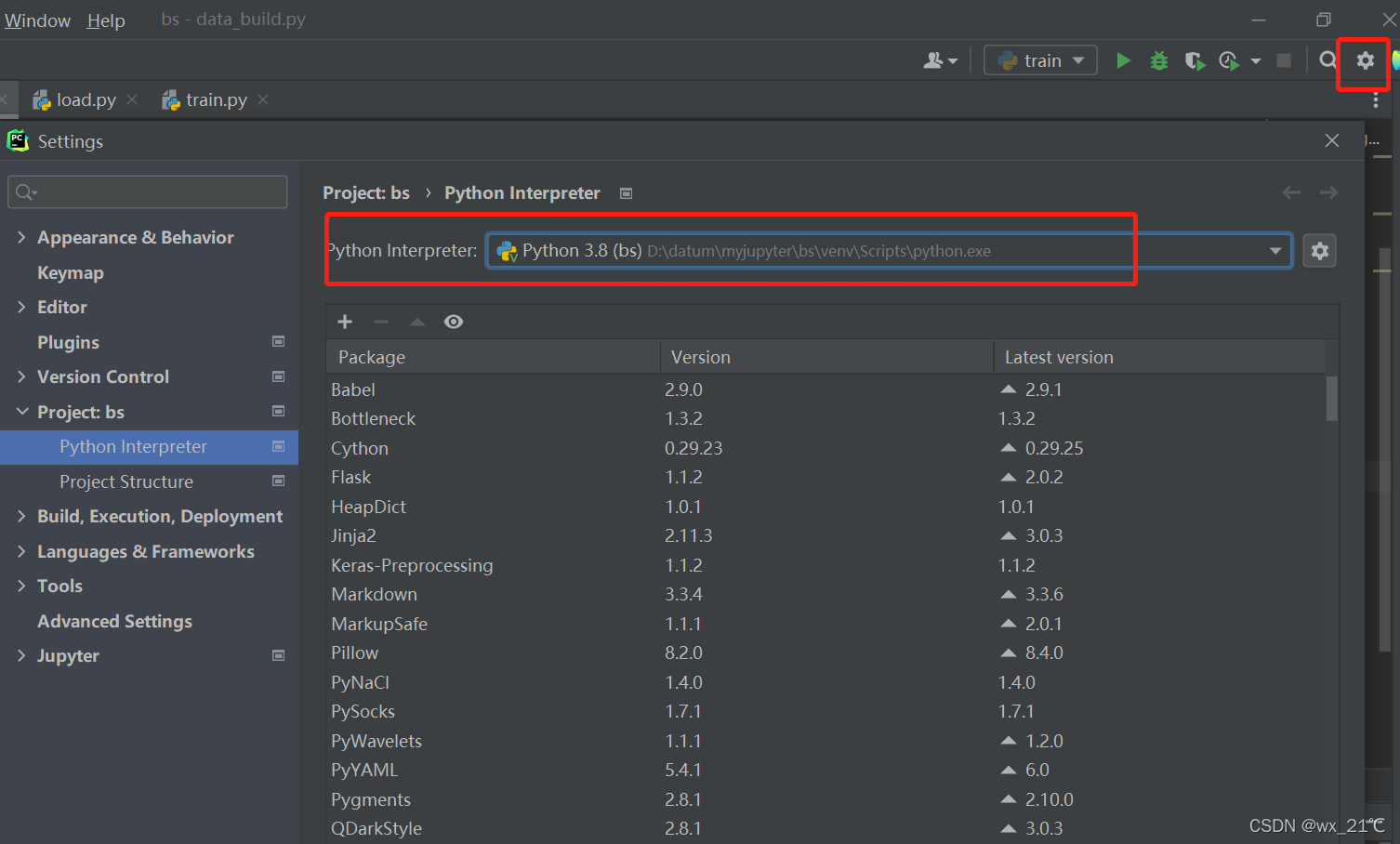Close the load.py editor tab

pyautogui.click(x=132, y=99)
